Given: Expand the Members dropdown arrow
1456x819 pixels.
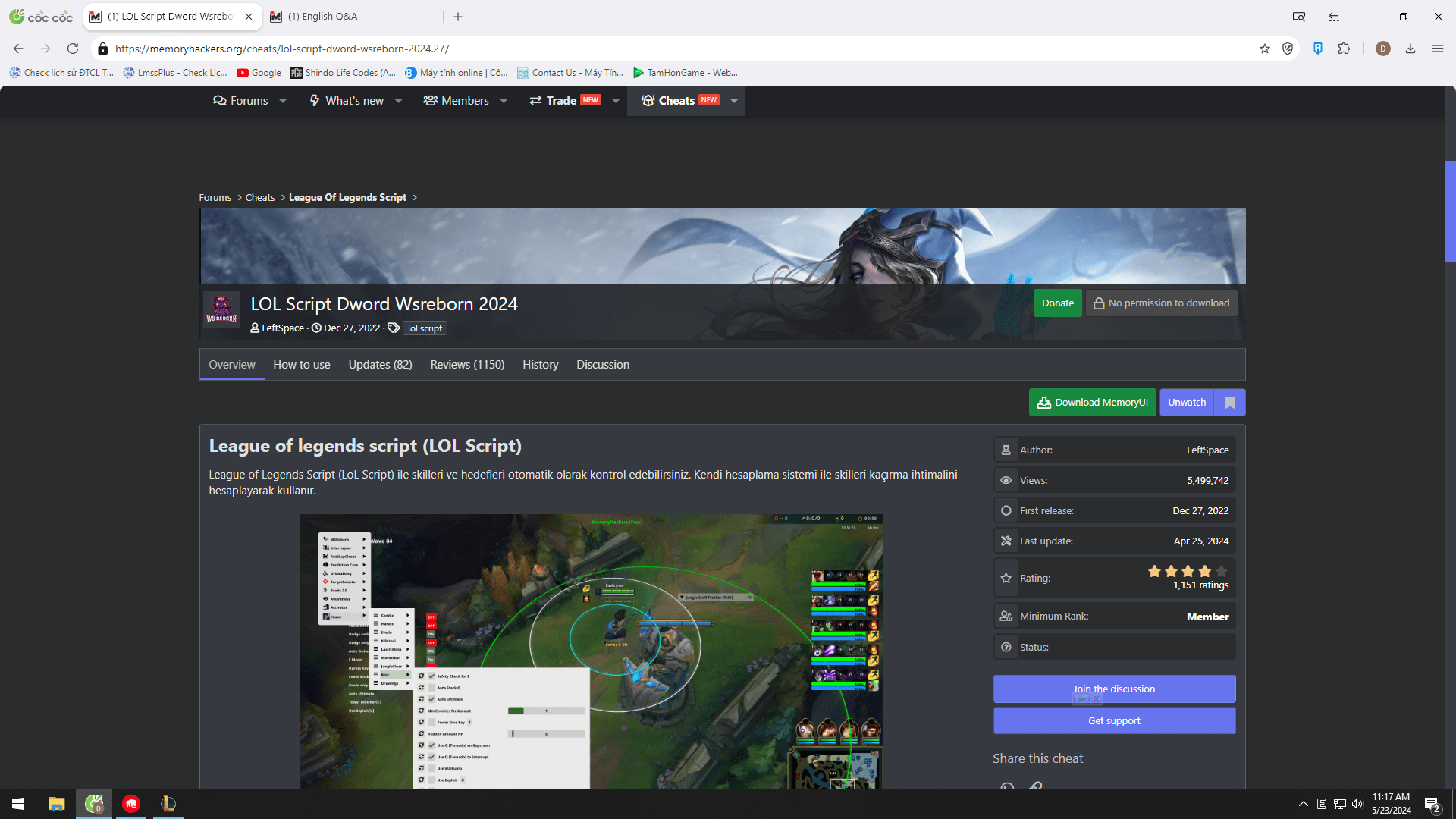Looking at the screenshot, I should 504,101.
